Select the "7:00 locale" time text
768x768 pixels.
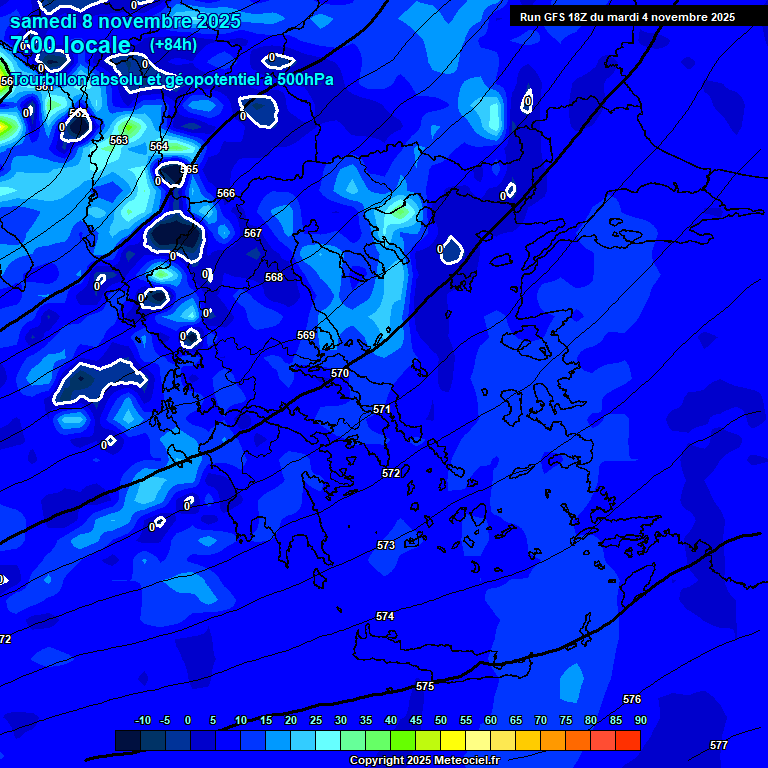pyautogui.click(x=71, y=45)
